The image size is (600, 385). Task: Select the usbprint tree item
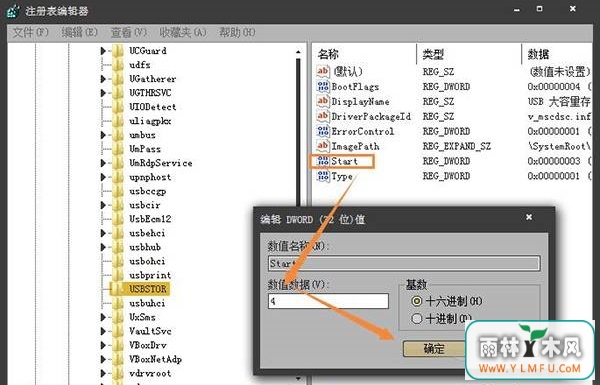[x=150, y=275]
